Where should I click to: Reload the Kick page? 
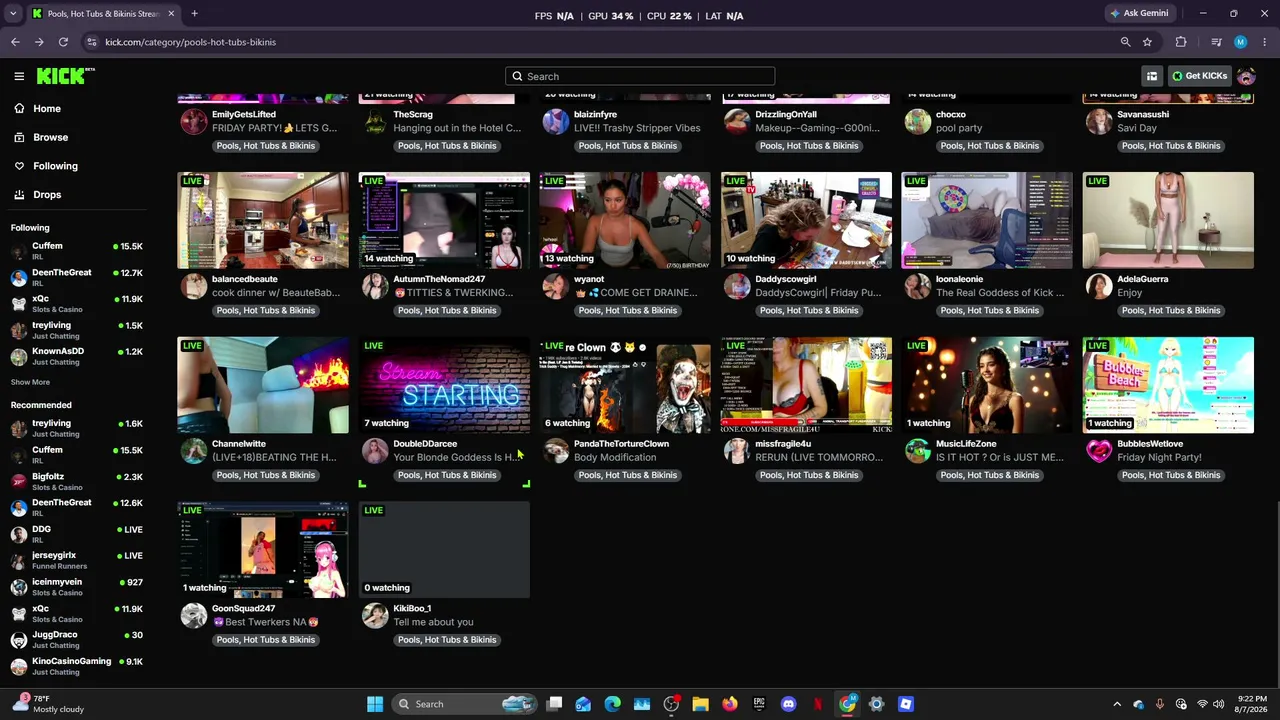[x=63, y=42]
